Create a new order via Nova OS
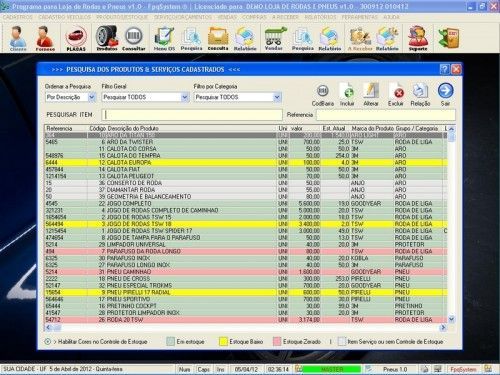500x375 pixels. point(164,38)
